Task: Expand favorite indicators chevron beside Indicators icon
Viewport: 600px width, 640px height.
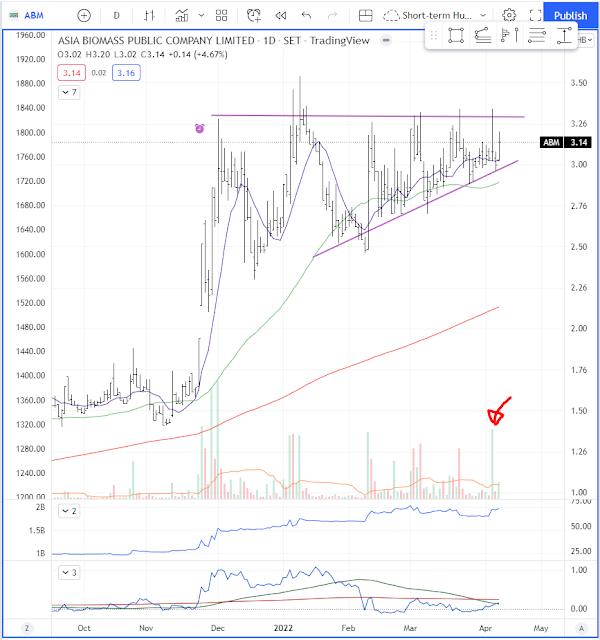Action: tap(201, 16)
